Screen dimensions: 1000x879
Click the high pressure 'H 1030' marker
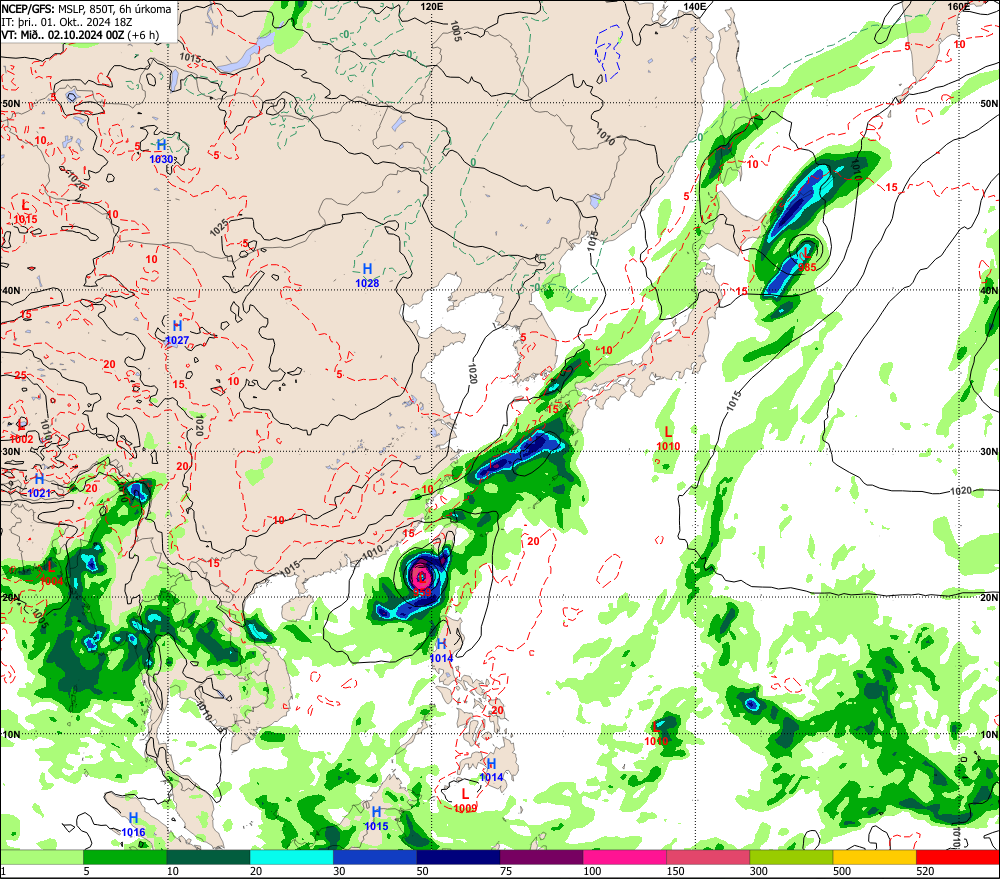161,152
